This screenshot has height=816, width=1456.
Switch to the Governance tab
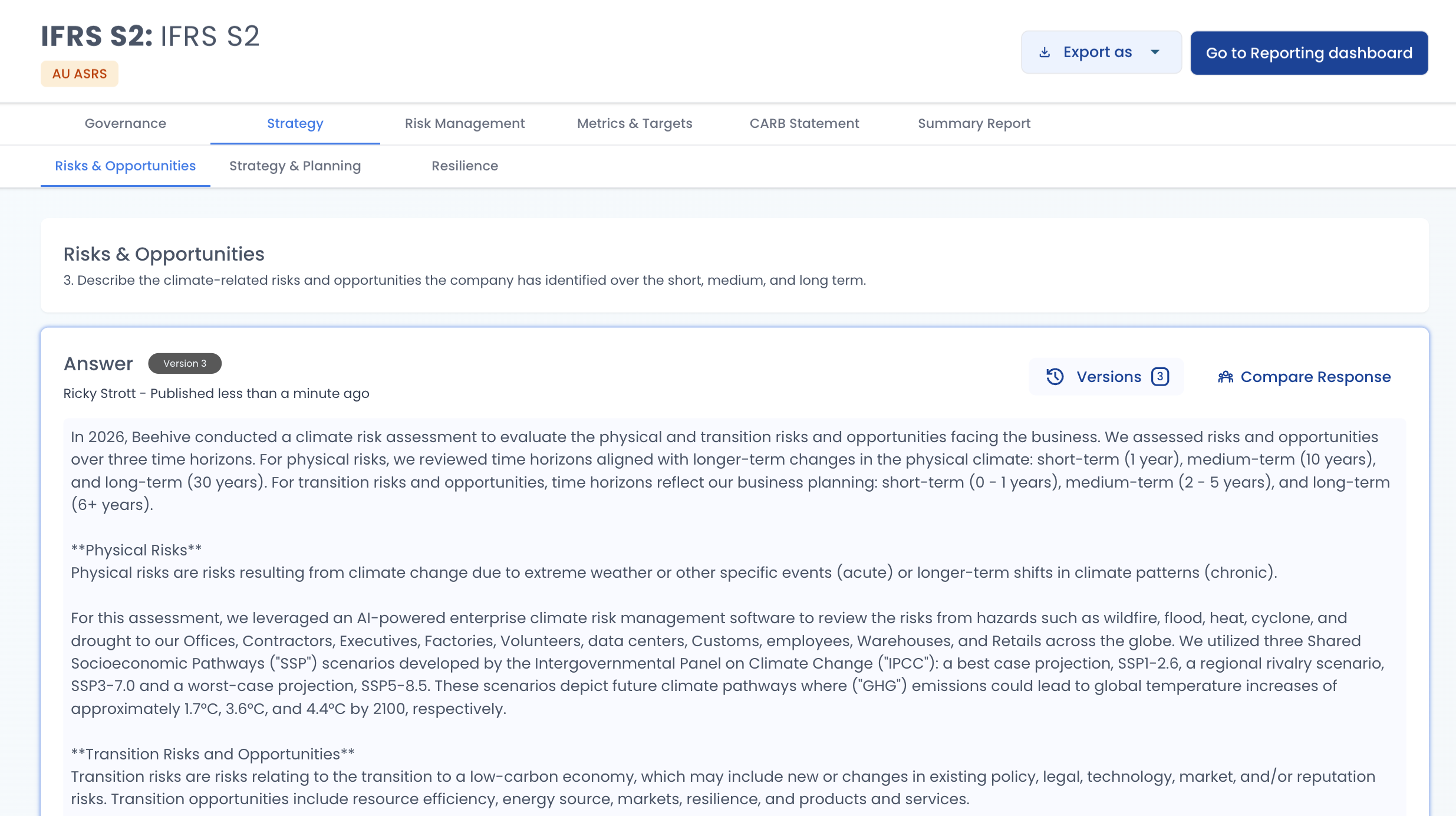coord(125,123)
